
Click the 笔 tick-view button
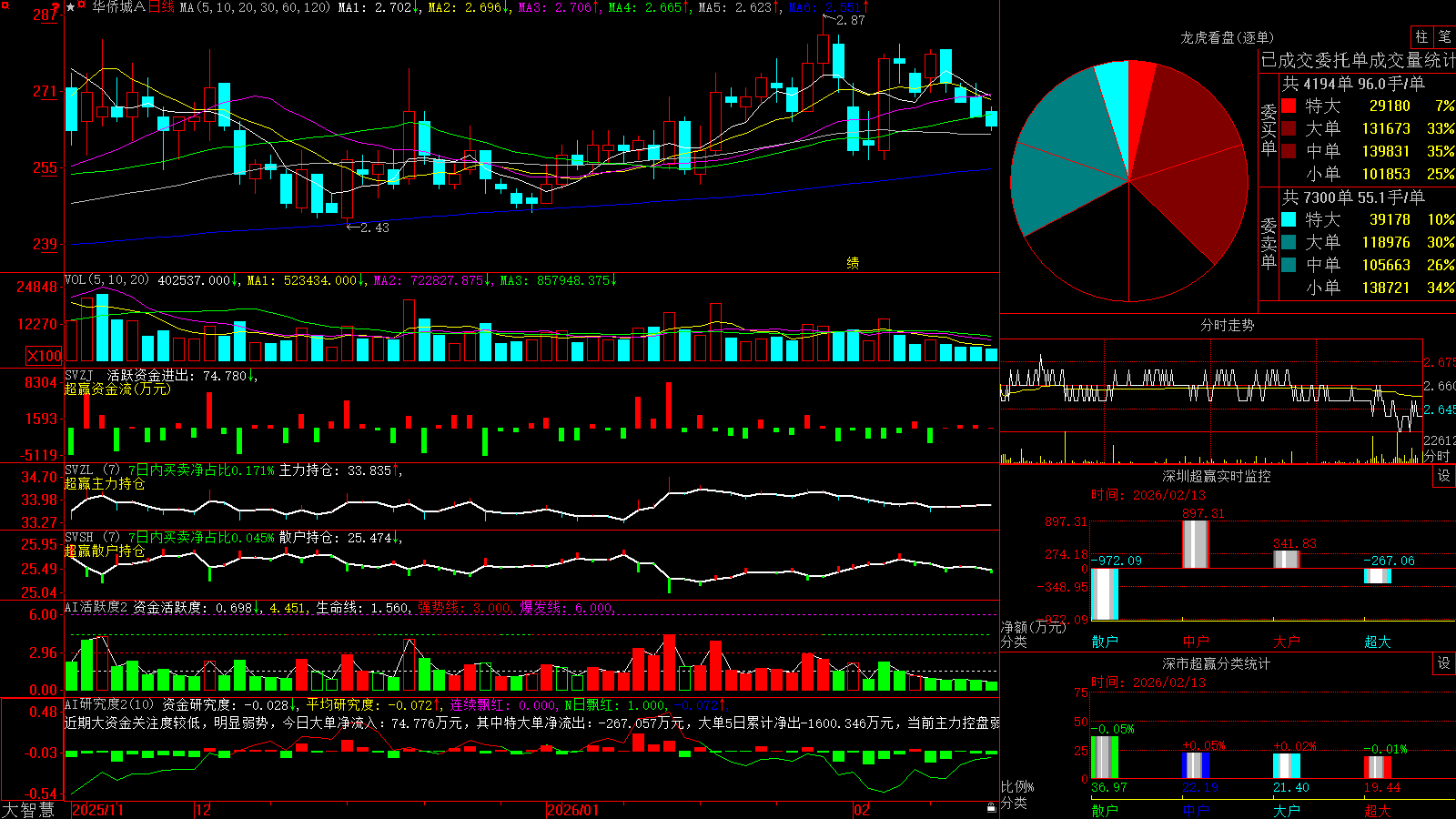pyautogui.click(x=1444, y=36)
